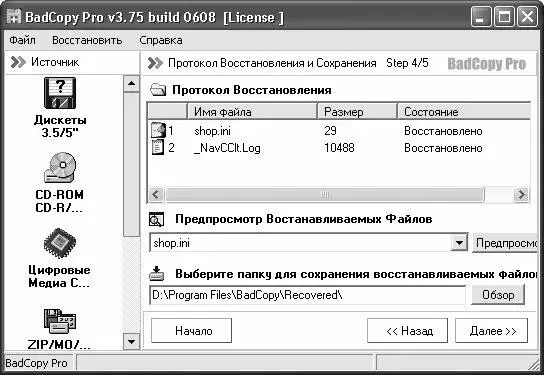The image size is (544, 375).
Task: Choose the CD-ROM CD-R source icon
Action: (x=60, y=168)
